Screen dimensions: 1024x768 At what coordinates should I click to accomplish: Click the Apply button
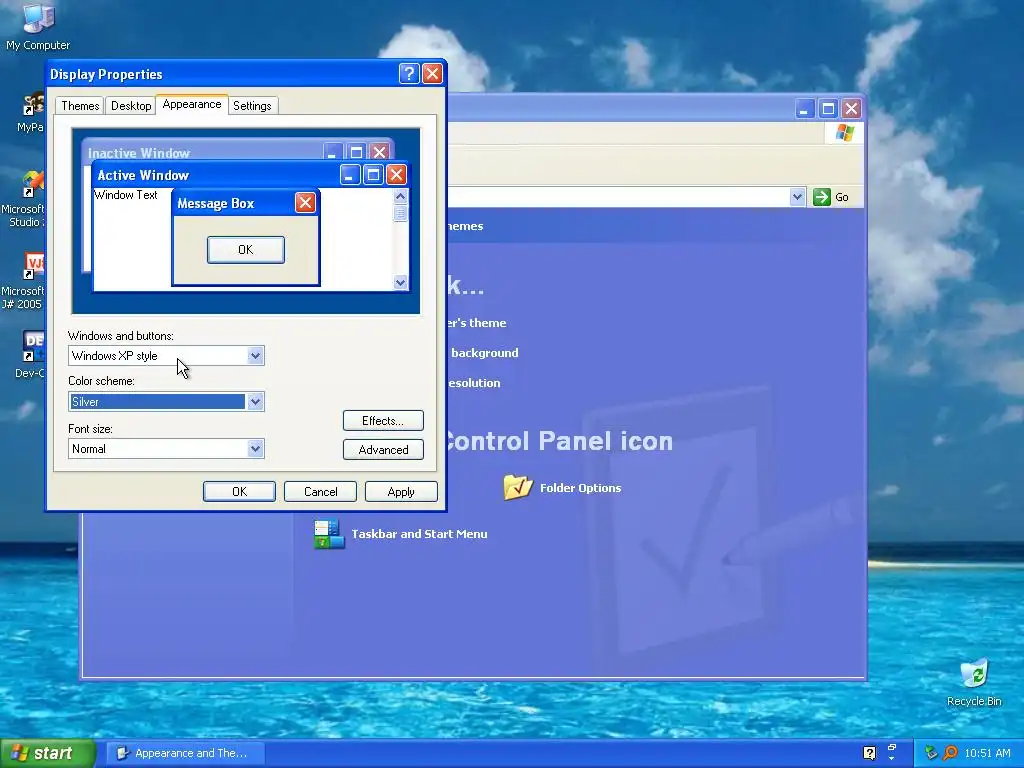pyautogui.click(x=401, y=491)
